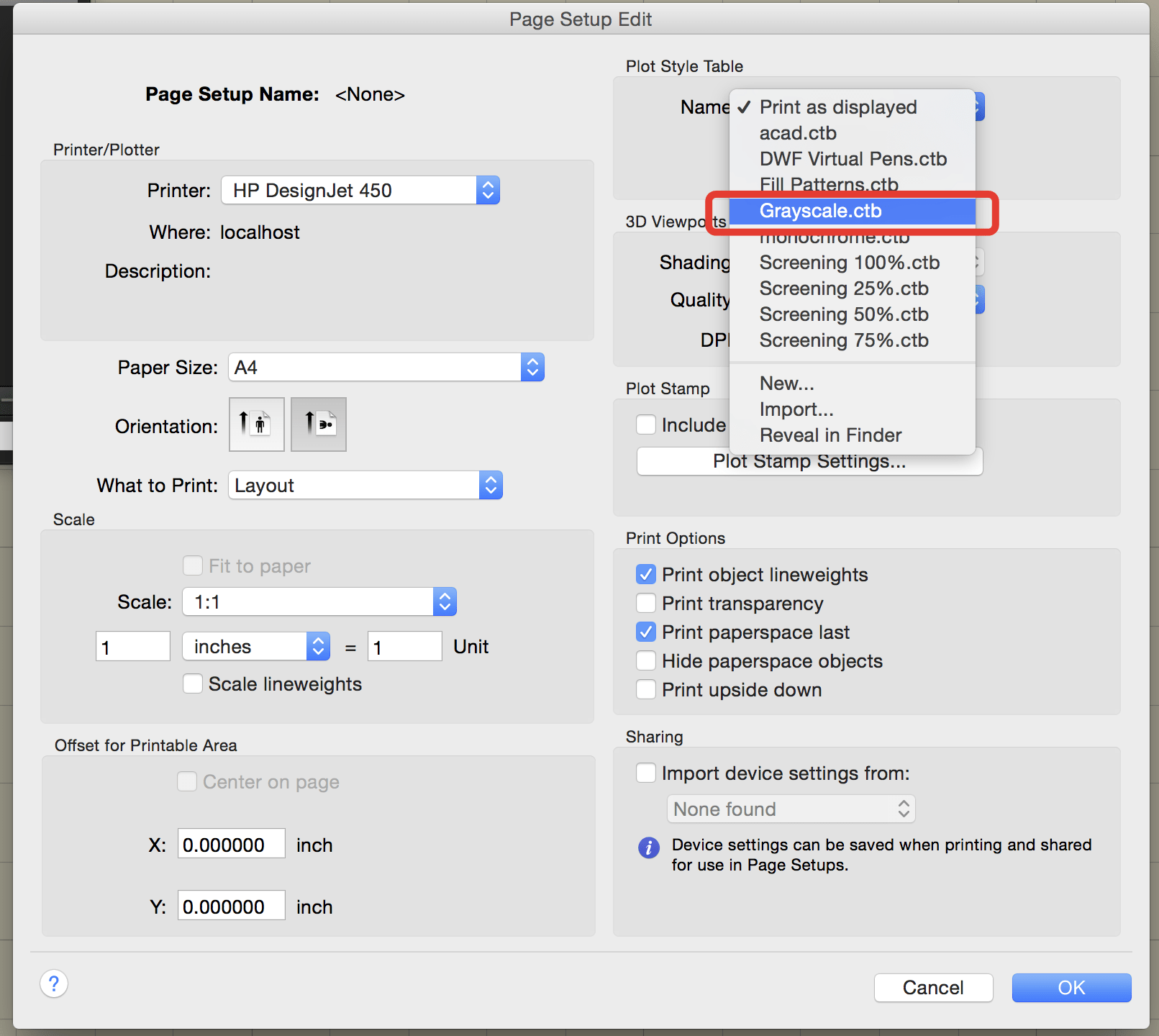This screenshot has width=1159, height=1036.
Task: Click the paper units scale input field
Action: [x=133, y=646]
